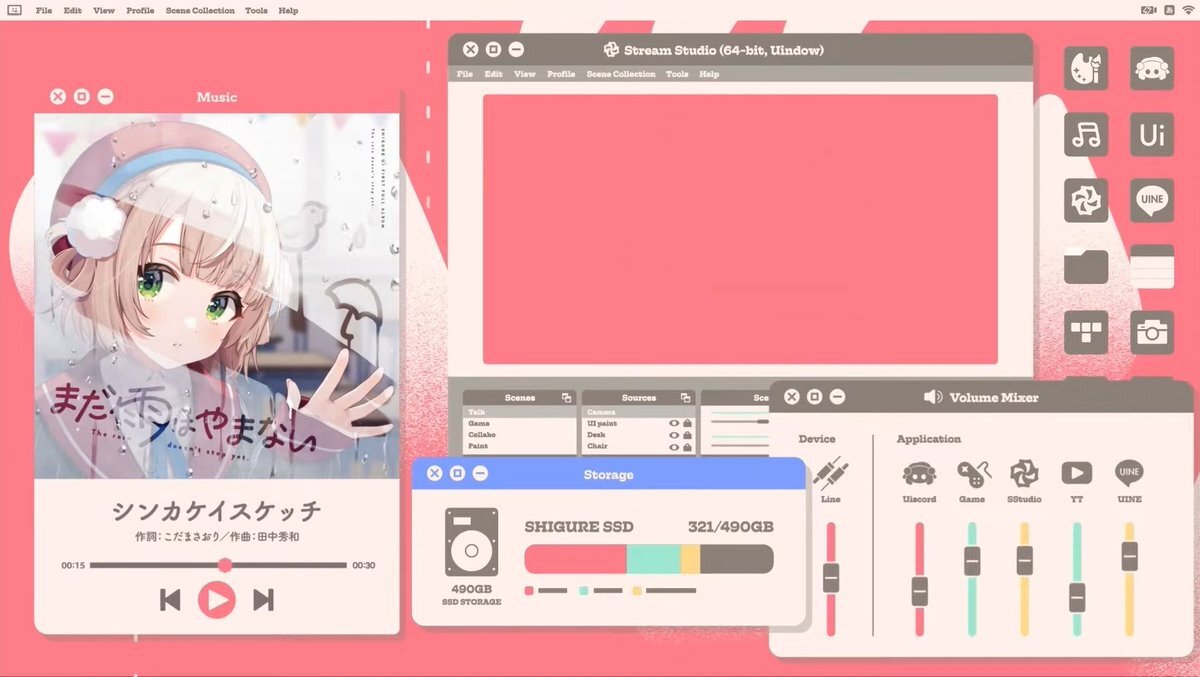Screen dimensions: 1200x677
Task: Select the UI paint source name
Action: pyautogui.click(x=603, y=424)
